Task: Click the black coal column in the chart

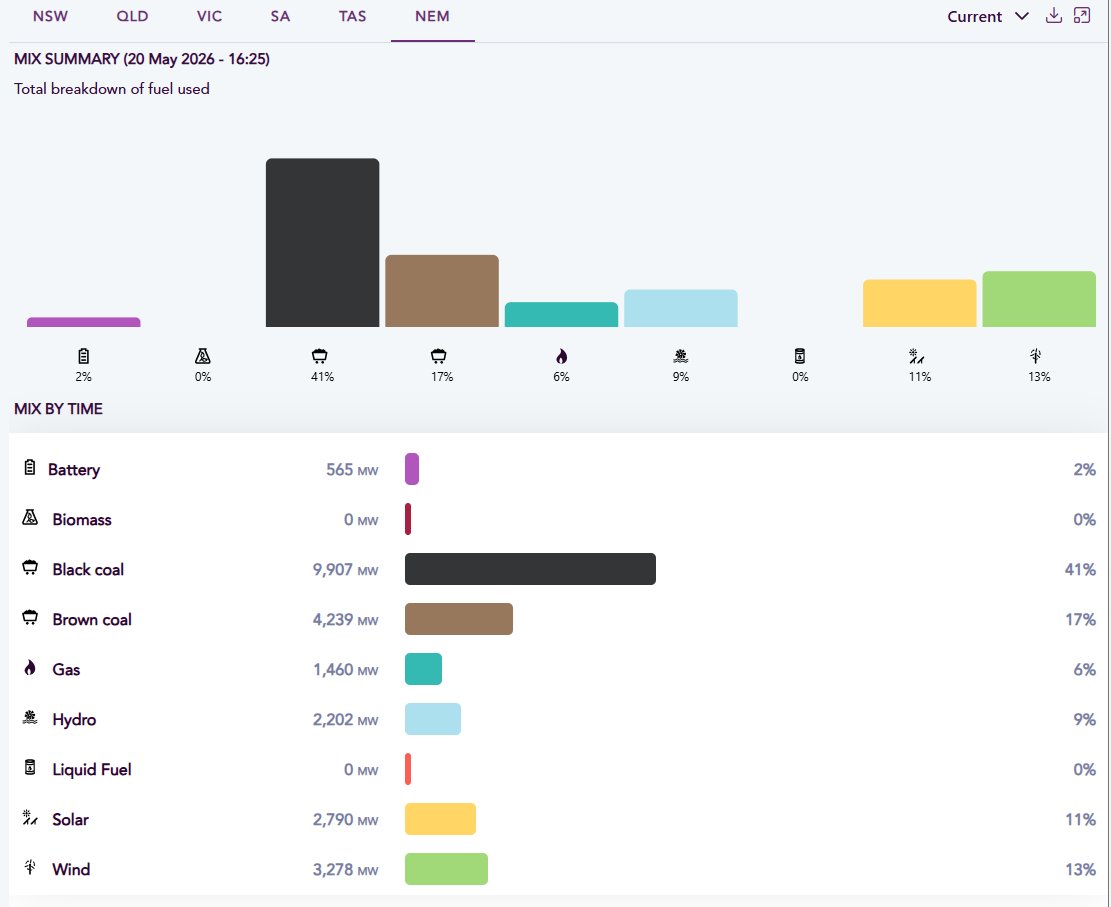Action: point(322,242)
